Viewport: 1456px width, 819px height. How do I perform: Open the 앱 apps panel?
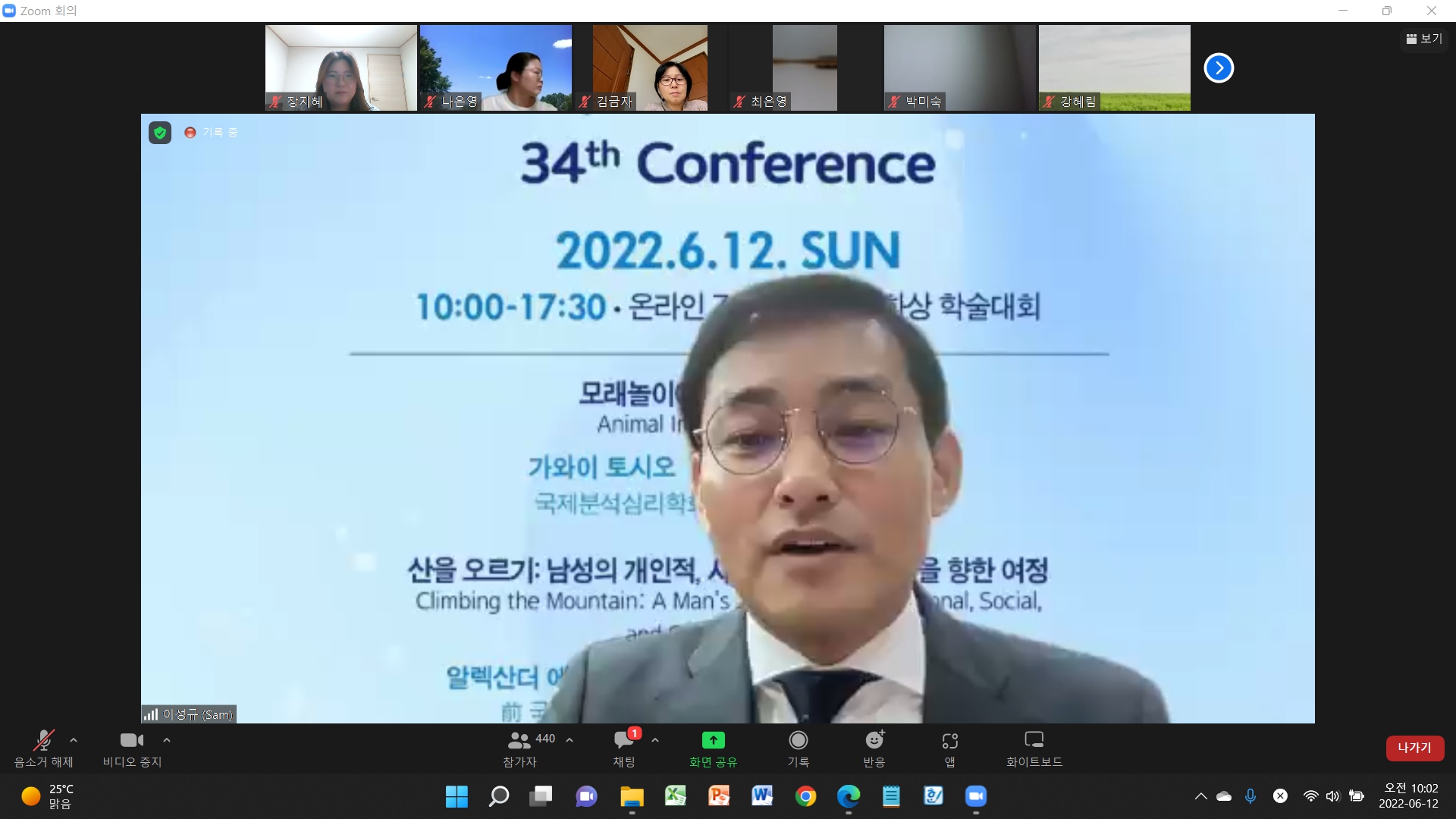point(950,748)
